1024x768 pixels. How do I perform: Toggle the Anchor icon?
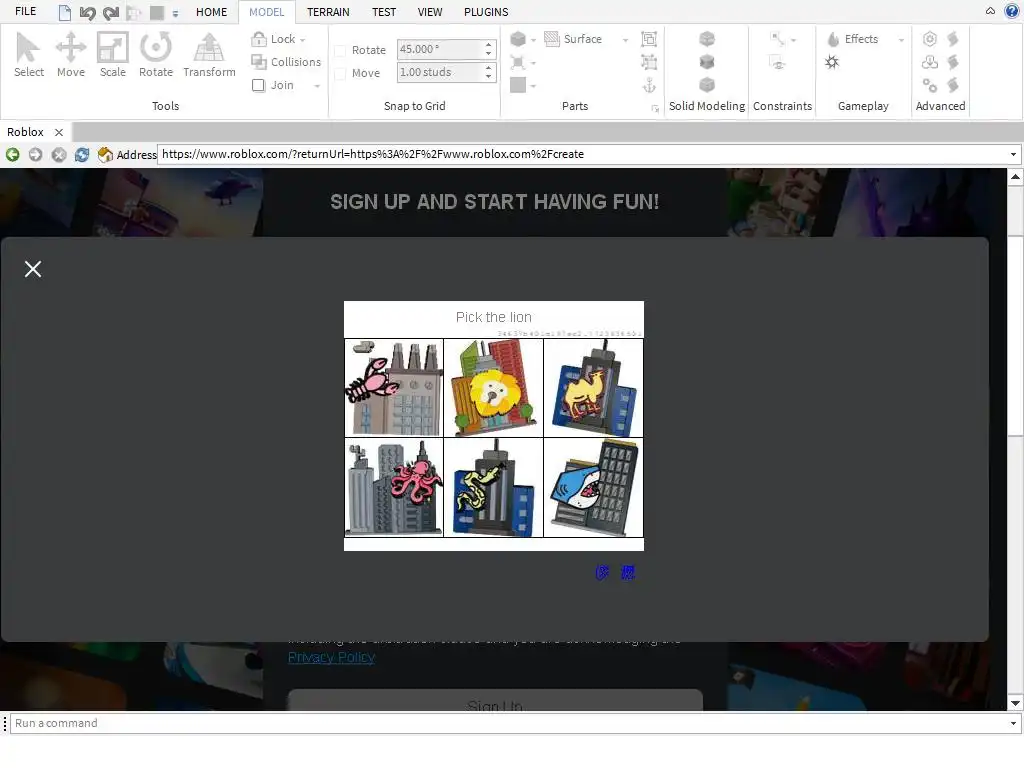[649, 85]
